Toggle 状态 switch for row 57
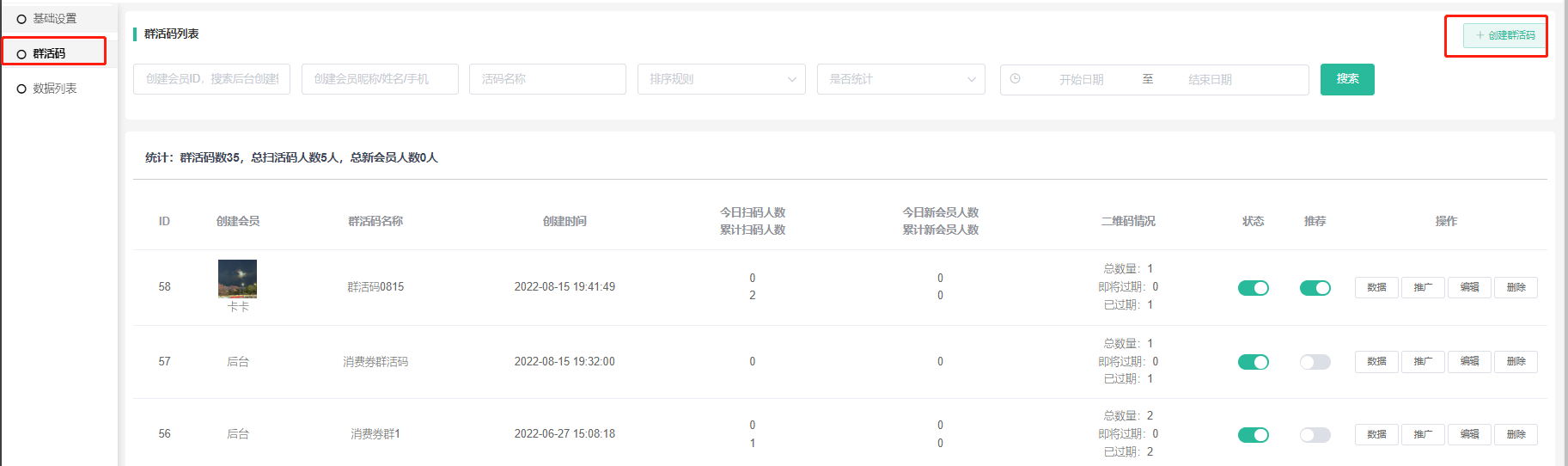This screenshot has width=1568, height=466. pos(1254,362)
